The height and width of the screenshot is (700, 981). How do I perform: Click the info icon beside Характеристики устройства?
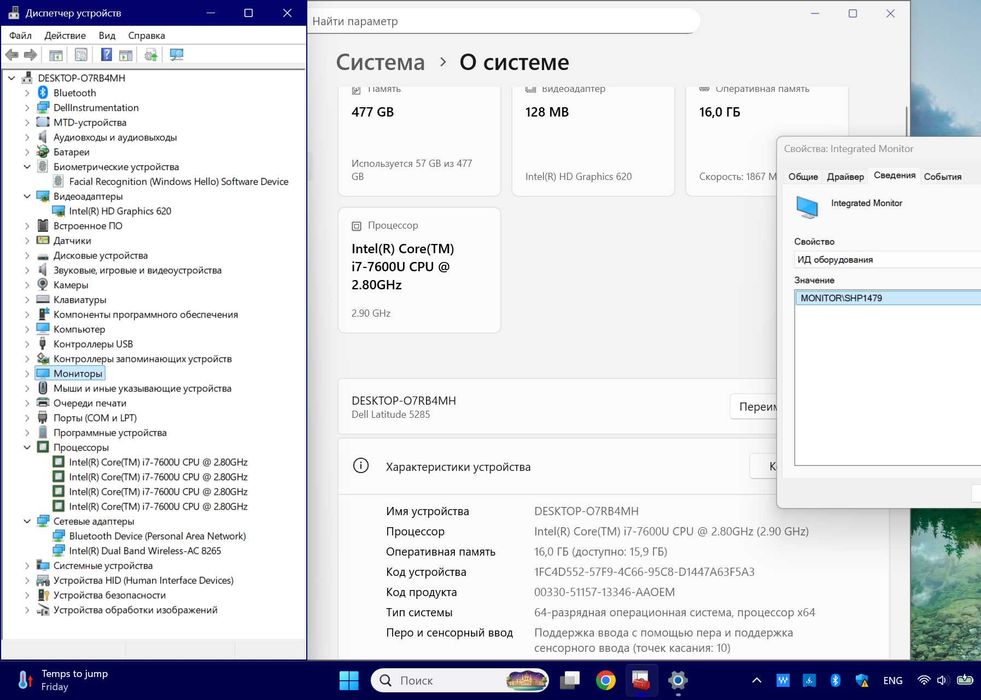pyautogui.click(x=360, y=466)
